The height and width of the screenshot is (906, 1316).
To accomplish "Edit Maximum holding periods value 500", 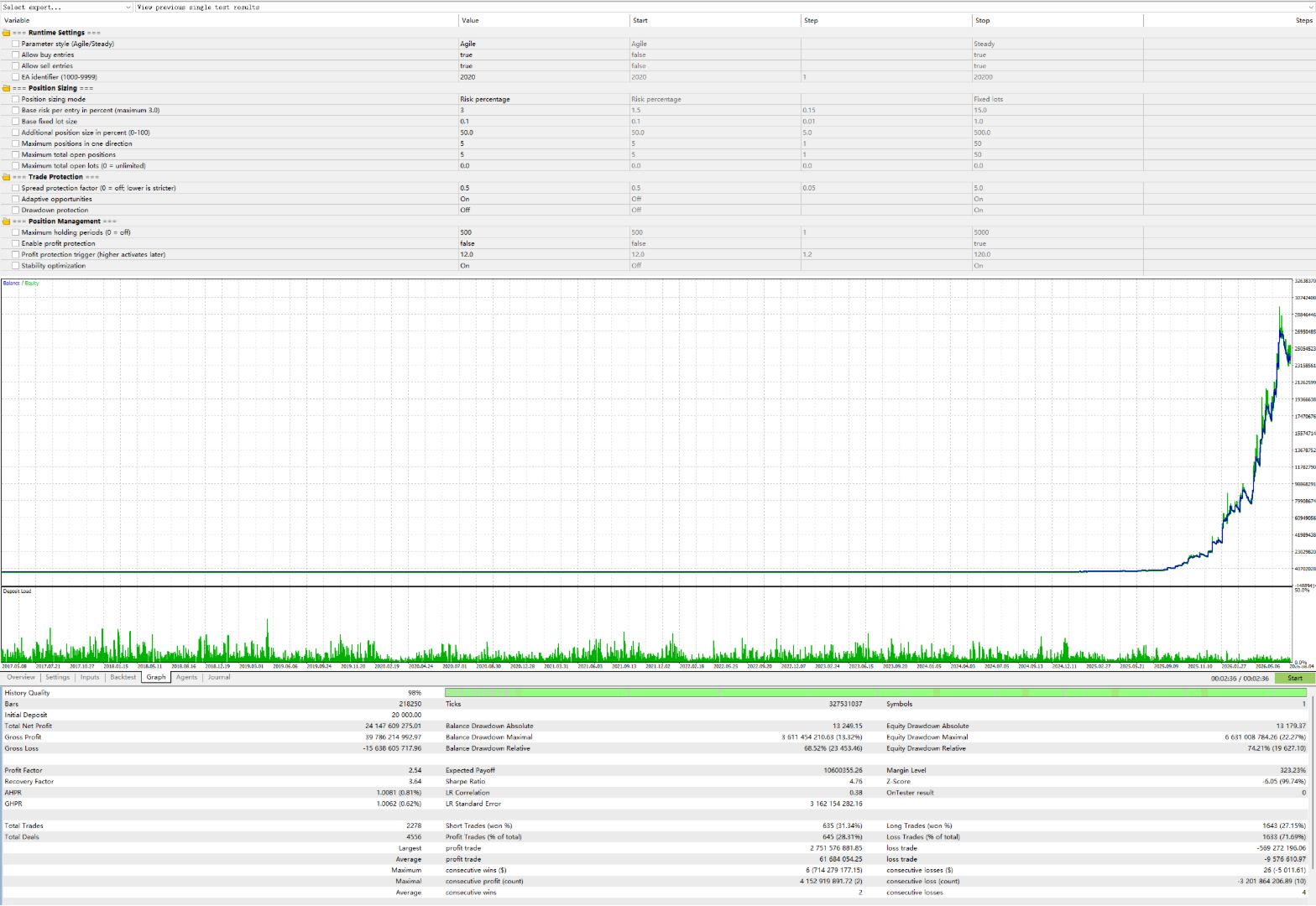I will pos(544,232).
